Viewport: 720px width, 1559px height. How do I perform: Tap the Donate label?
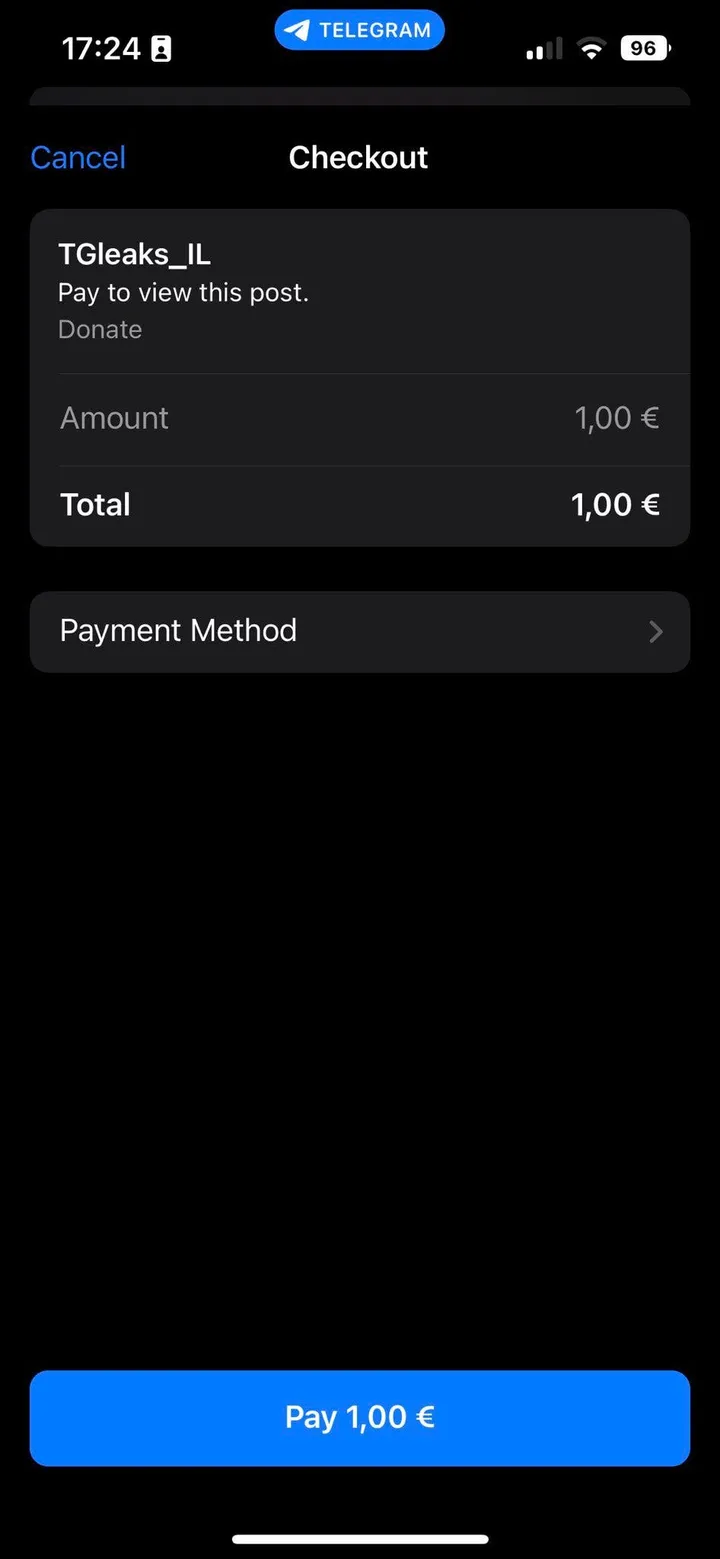click(x=100, y=329)
